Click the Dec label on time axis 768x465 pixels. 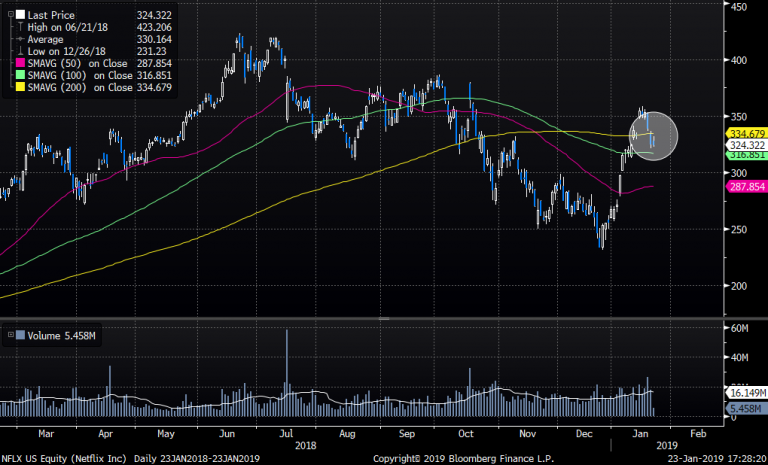pyautogui.click(x=584, y=434)
